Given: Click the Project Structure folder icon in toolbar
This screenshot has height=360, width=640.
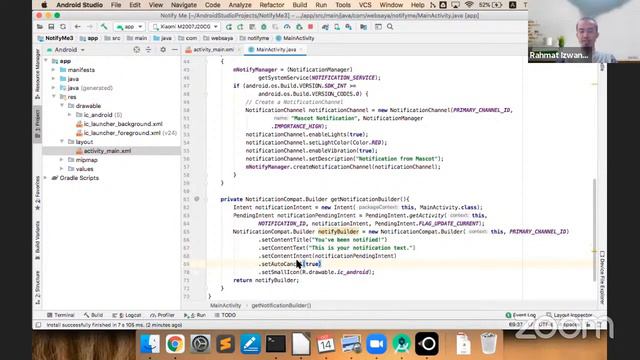Looking at the screenshot, I should (363, 27).
